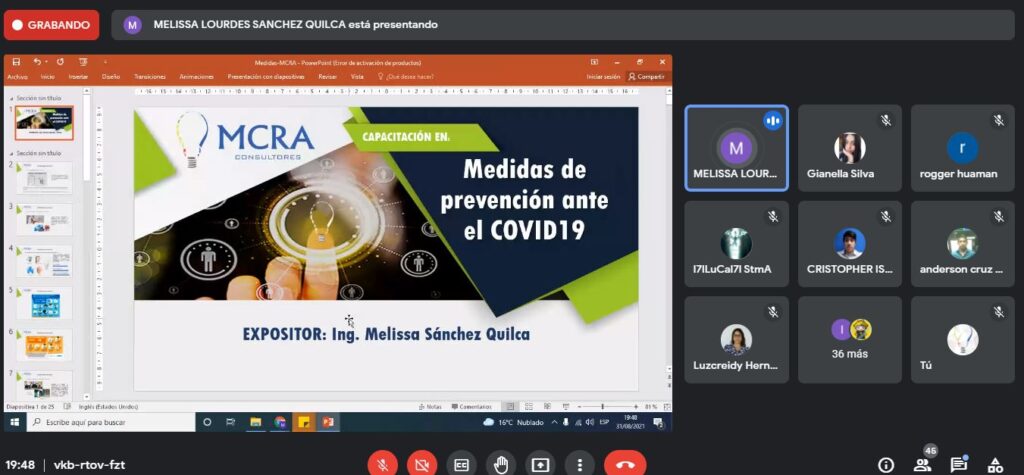The width and height of the screenshot is (1024, 475).
Task: Toggle the microphone mute button
Action: coord(382,464)
